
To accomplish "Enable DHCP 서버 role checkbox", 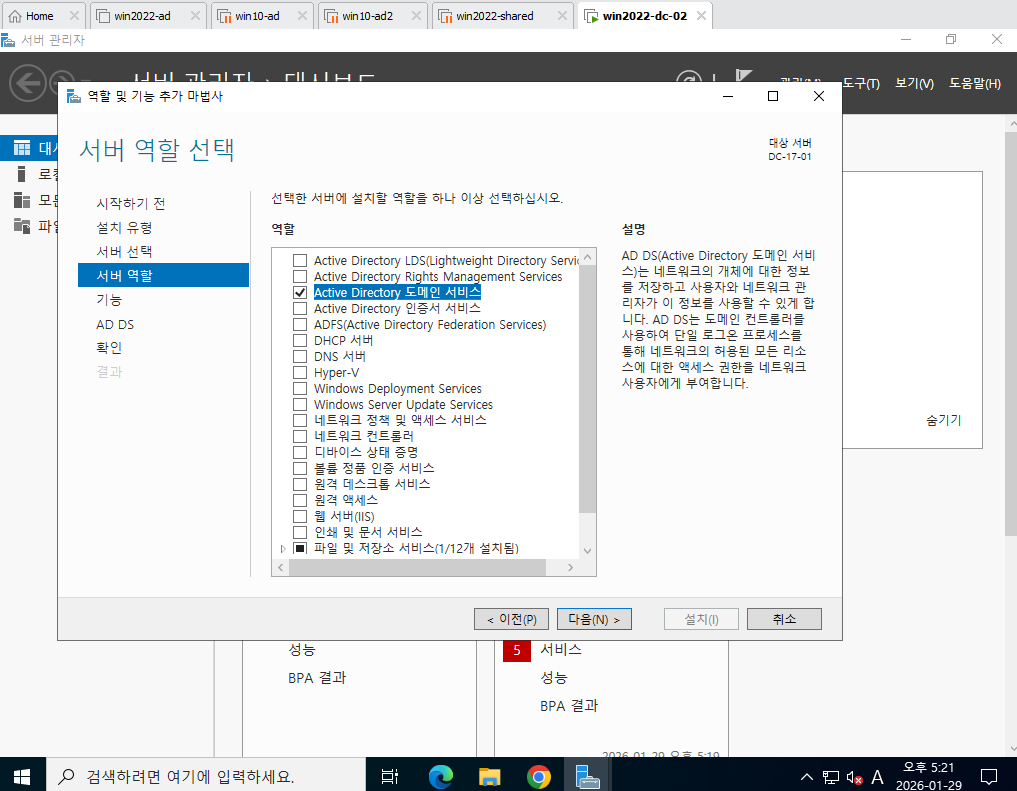I will [300, 340].
